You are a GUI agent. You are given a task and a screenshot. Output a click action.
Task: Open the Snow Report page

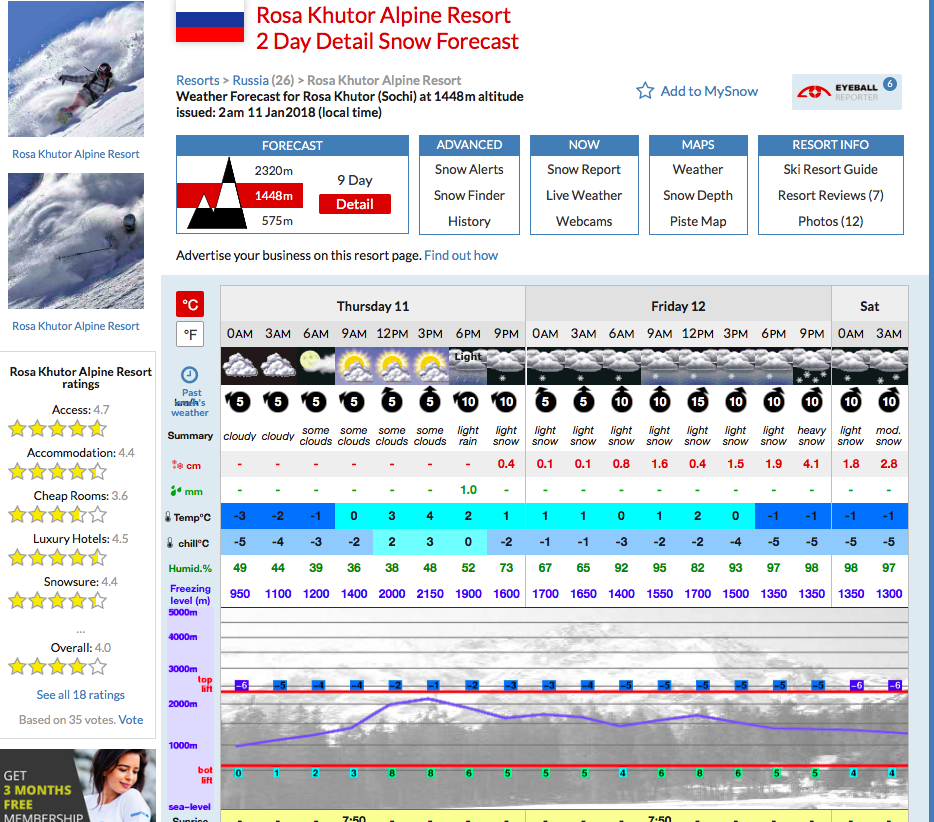pyautogui.click(x=584, y=170)
